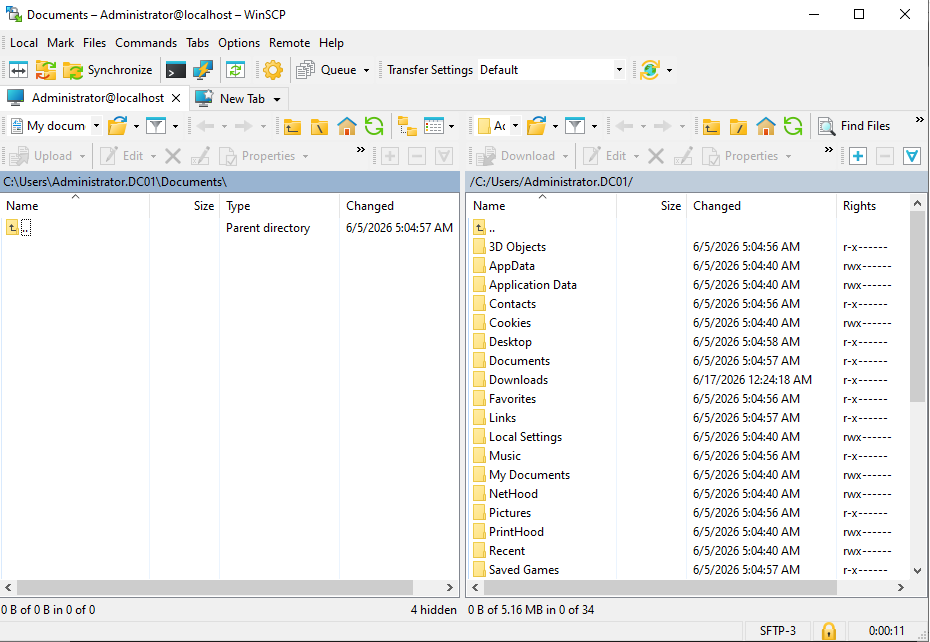The height and width of the screenshot is (642, 930).
Task: Sort local panel by Name column header
Action: [75, 205]
